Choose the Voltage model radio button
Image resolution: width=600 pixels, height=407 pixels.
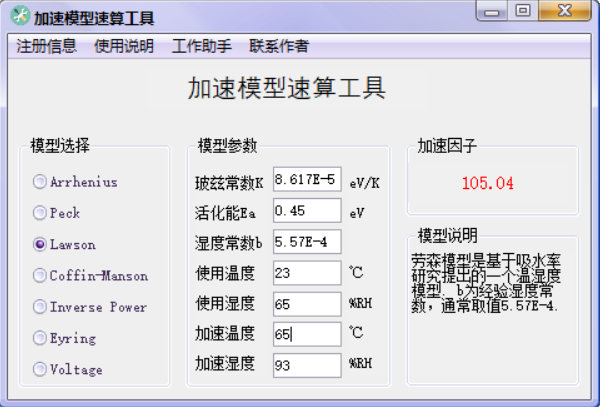click(40, 369)
